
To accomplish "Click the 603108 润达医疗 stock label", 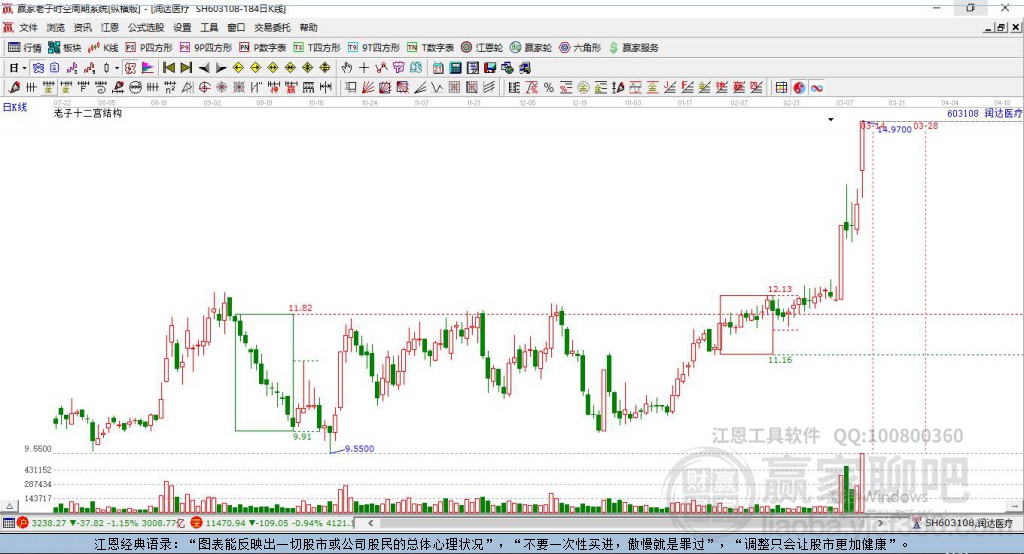I will click(984, 113).
